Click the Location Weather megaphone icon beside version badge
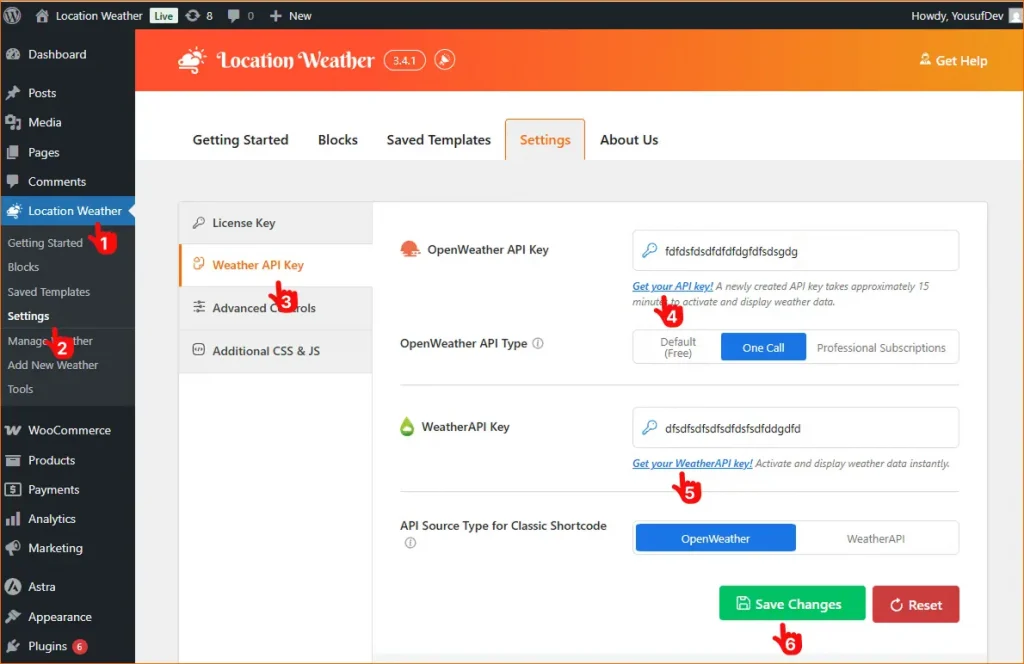 [x=444, y=59]
